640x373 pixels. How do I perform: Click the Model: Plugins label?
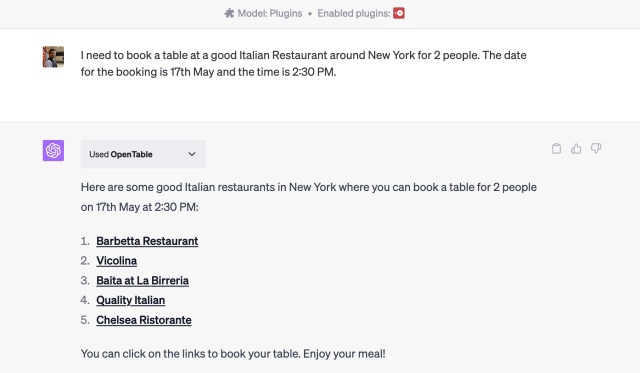pyautogui.click(x=270, y=13)
